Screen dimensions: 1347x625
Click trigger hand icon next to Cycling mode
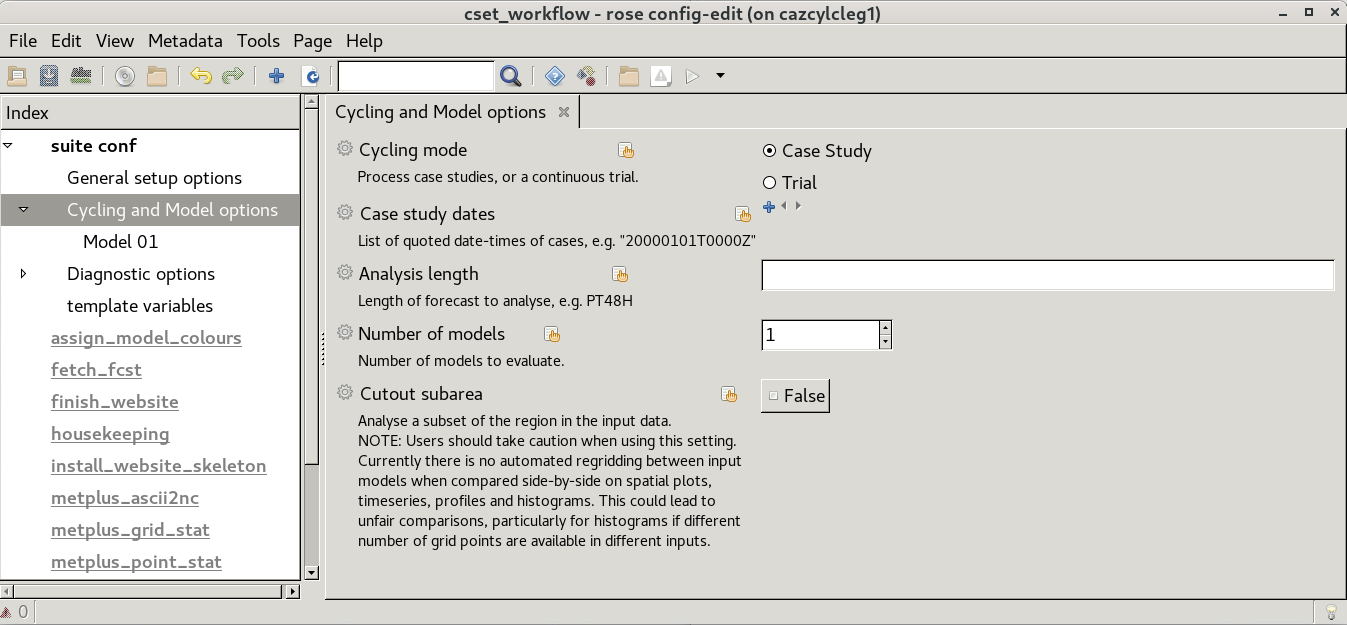(626, 151)
